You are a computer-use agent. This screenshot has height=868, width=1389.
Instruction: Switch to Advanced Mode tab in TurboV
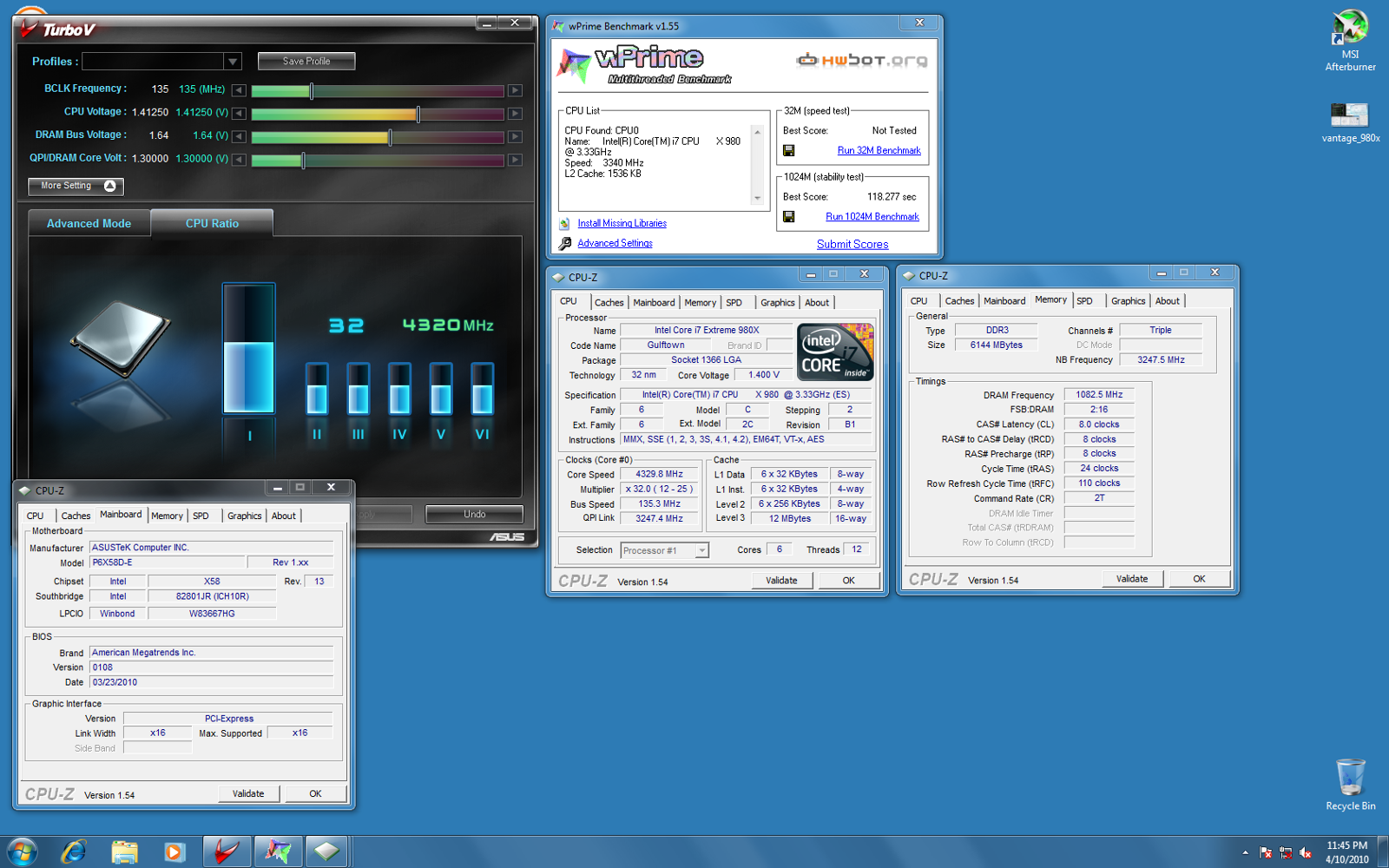coord(89,223)
